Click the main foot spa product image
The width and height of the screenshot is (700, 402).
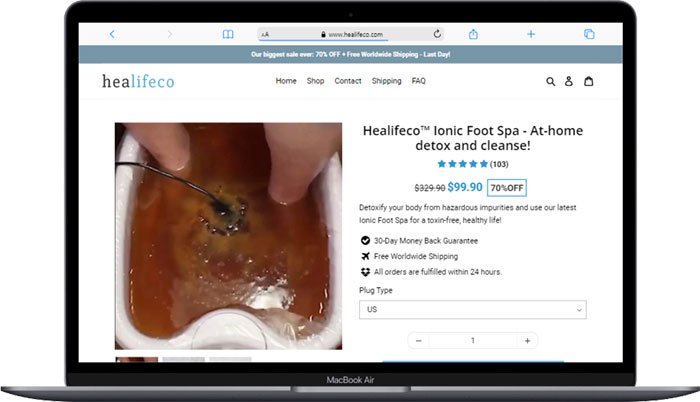[x=229, y=236]
